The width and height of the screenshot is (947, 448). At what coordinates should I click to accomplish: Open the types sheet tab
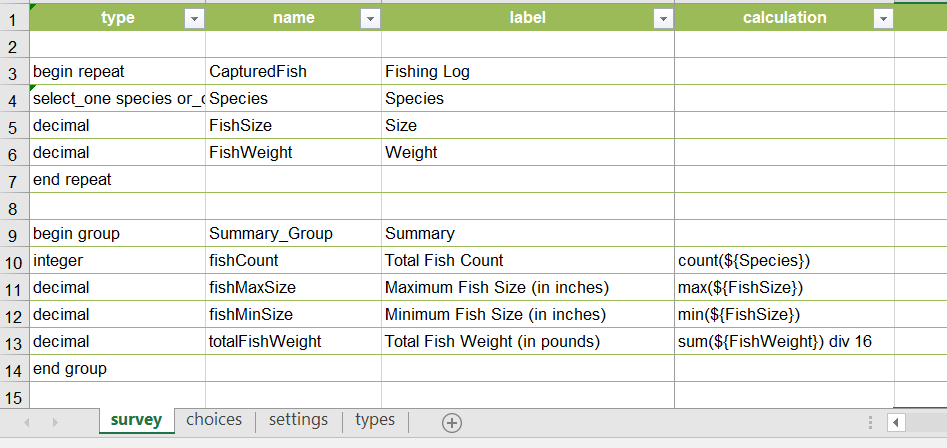click(375, 420)
